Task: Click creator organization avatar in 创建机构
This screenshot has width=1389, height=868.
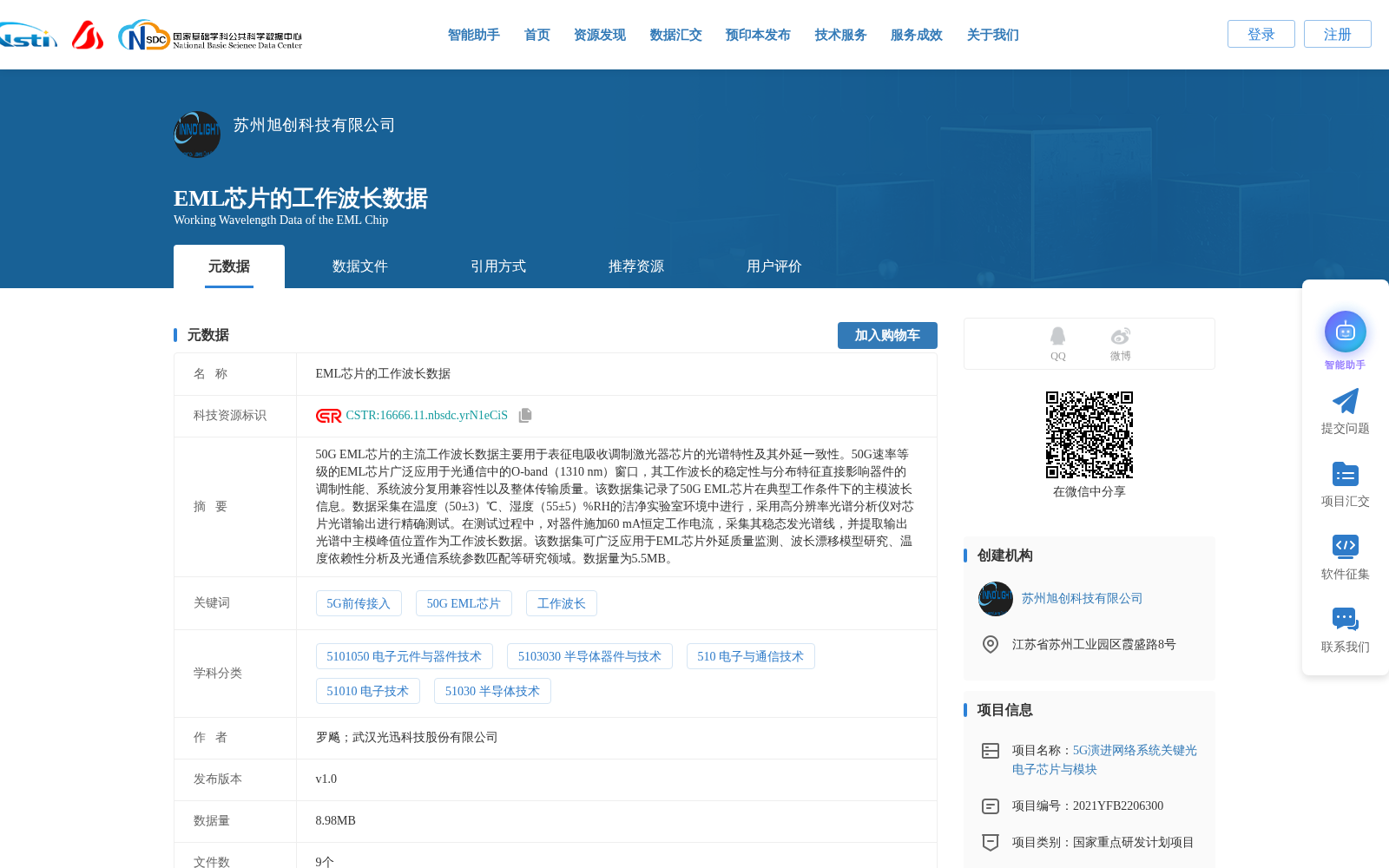Action: point(996,599)
